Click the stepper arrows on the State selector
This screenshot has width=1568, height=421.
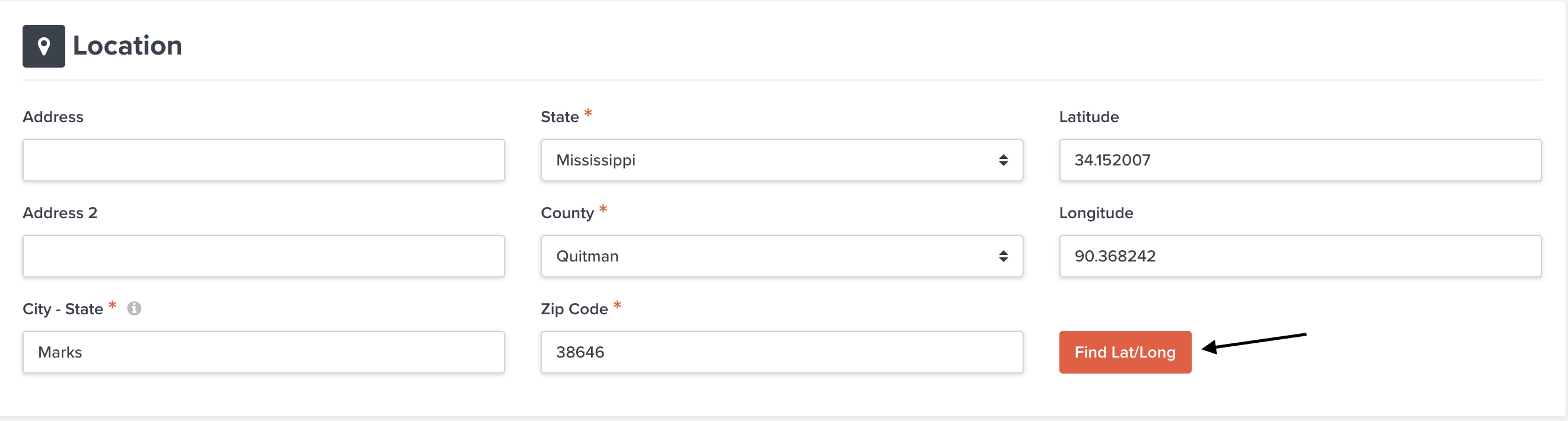click(1004, 160)
